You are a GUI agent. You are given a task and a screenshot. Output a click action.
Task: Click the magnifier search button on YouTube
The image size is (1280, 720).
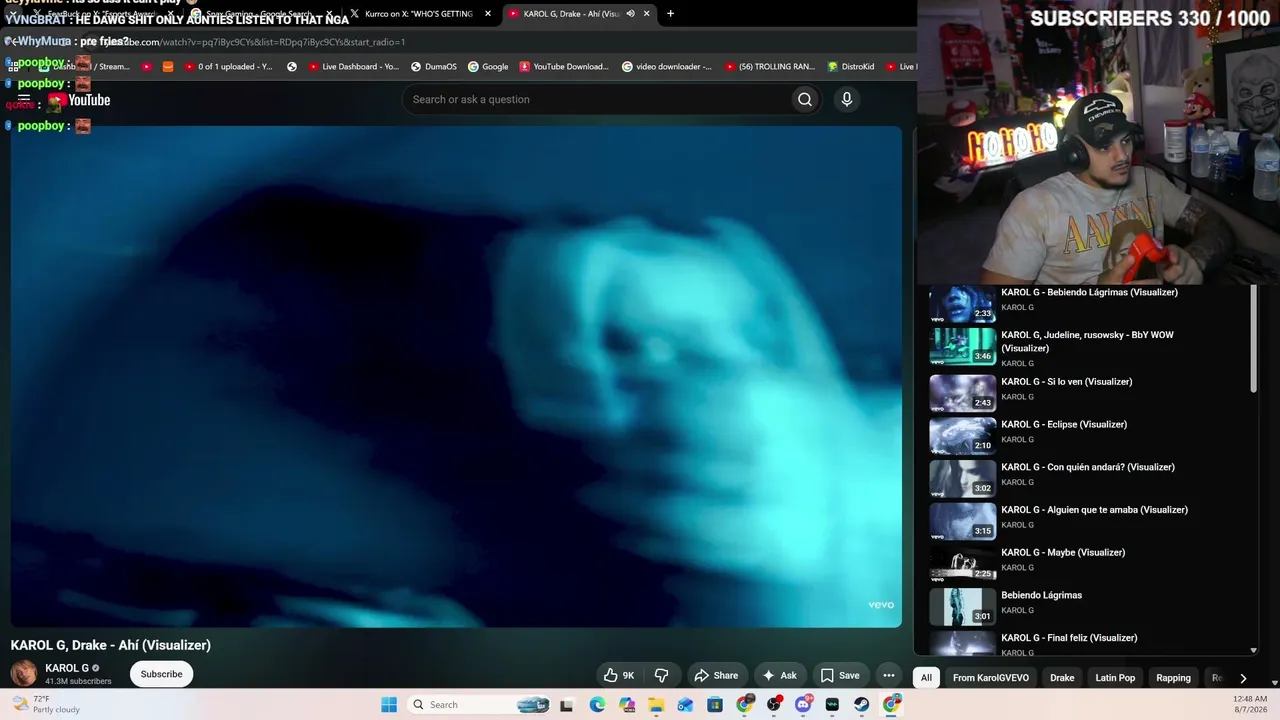tap(805, 99)
